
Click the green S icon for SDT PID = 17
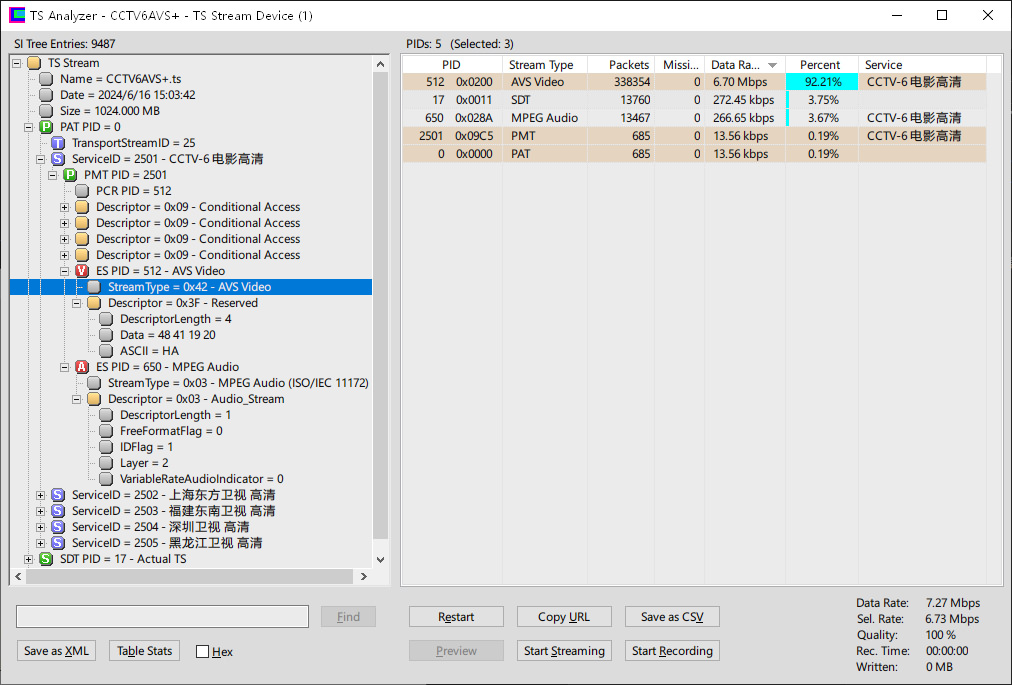click(46, 558)
